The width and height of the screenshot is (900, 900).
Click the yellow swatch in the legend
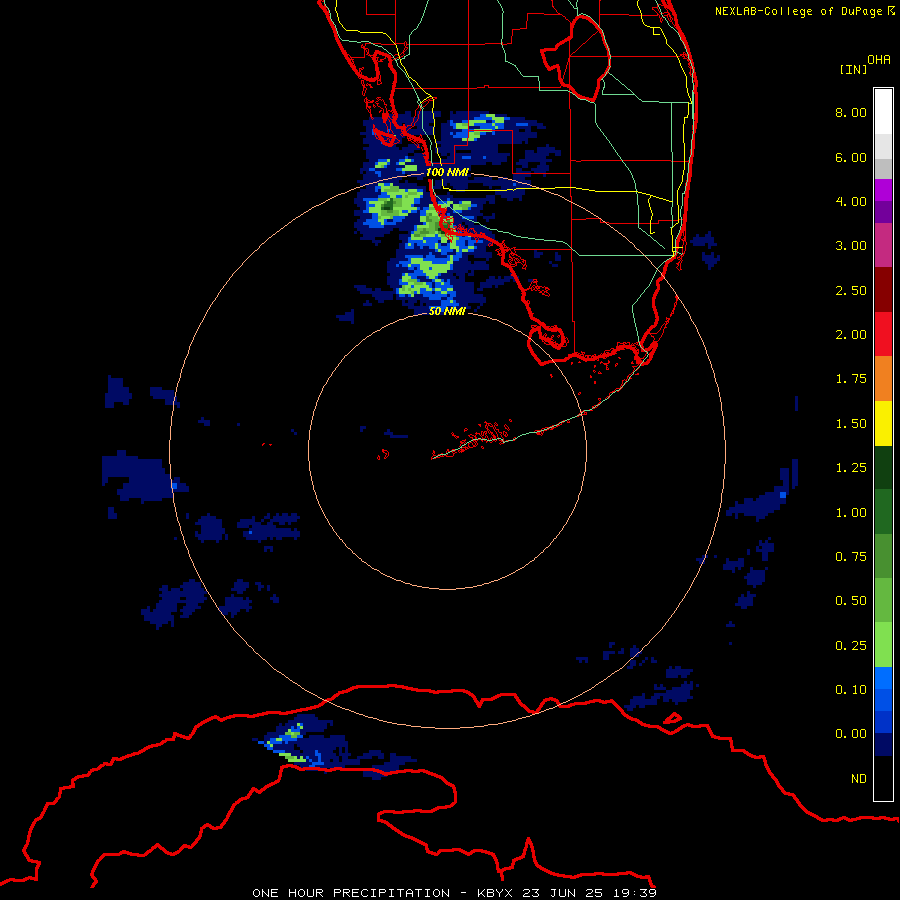[x=883, y=423]
